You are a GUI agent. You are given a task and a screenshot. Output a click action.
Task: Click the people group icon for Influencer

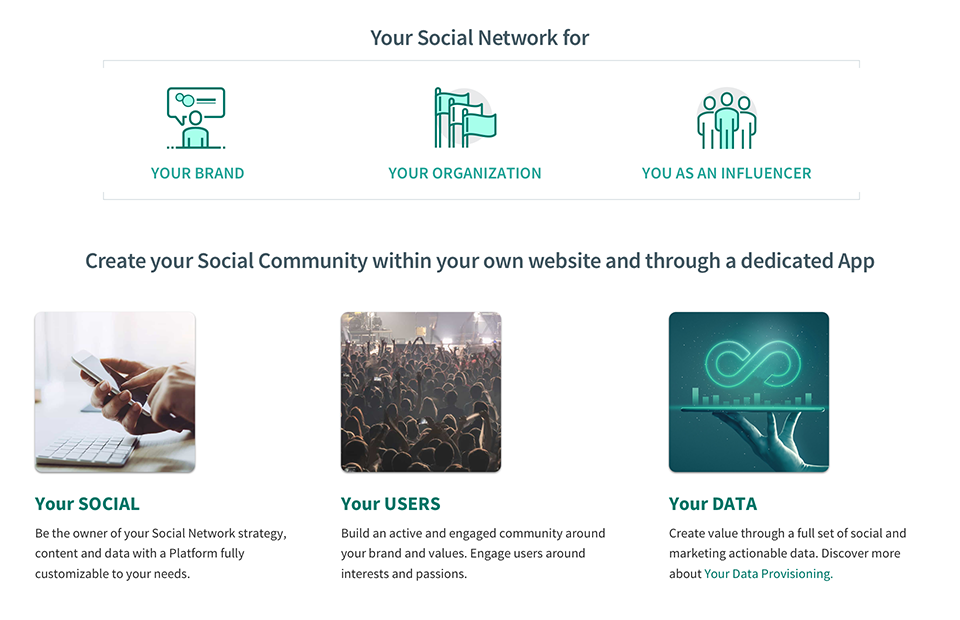coord(726,119)
